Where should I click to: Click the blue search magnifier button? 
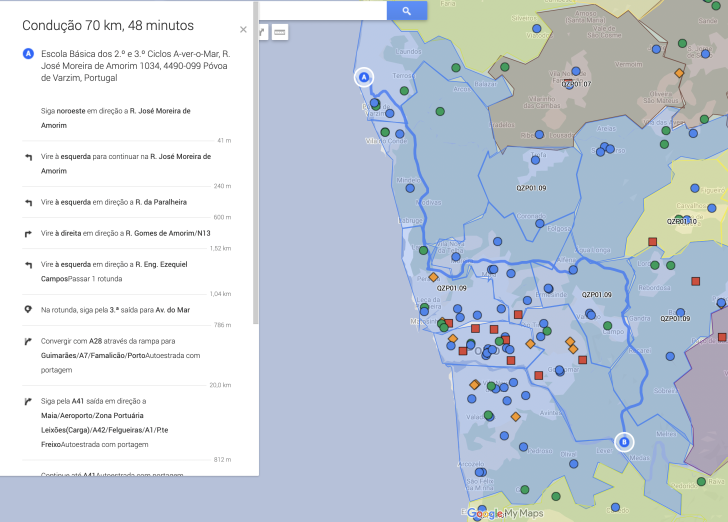point(407,10)
